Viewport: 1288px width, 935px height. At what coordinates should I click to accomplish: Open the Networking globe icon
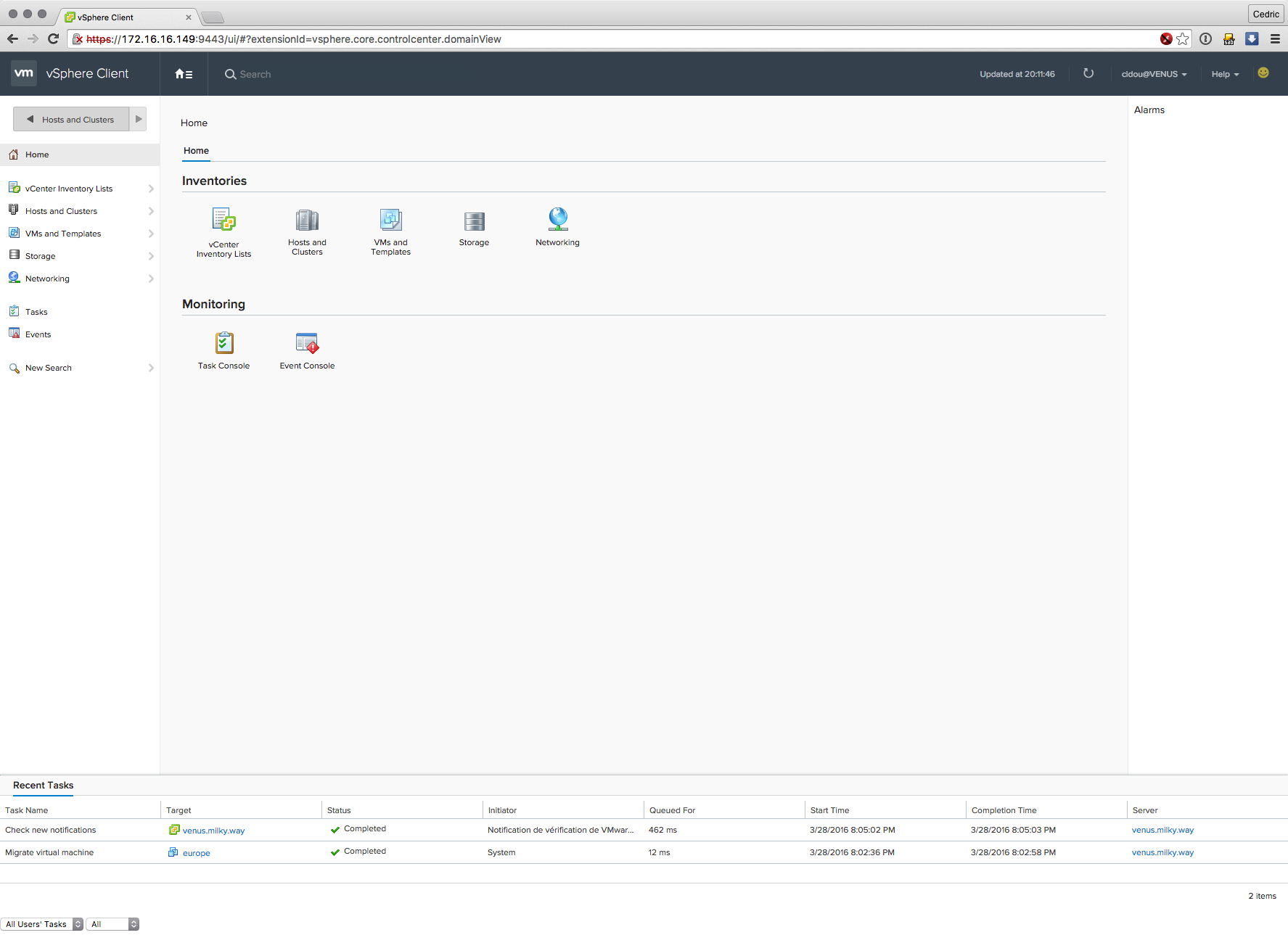point(557,218)
